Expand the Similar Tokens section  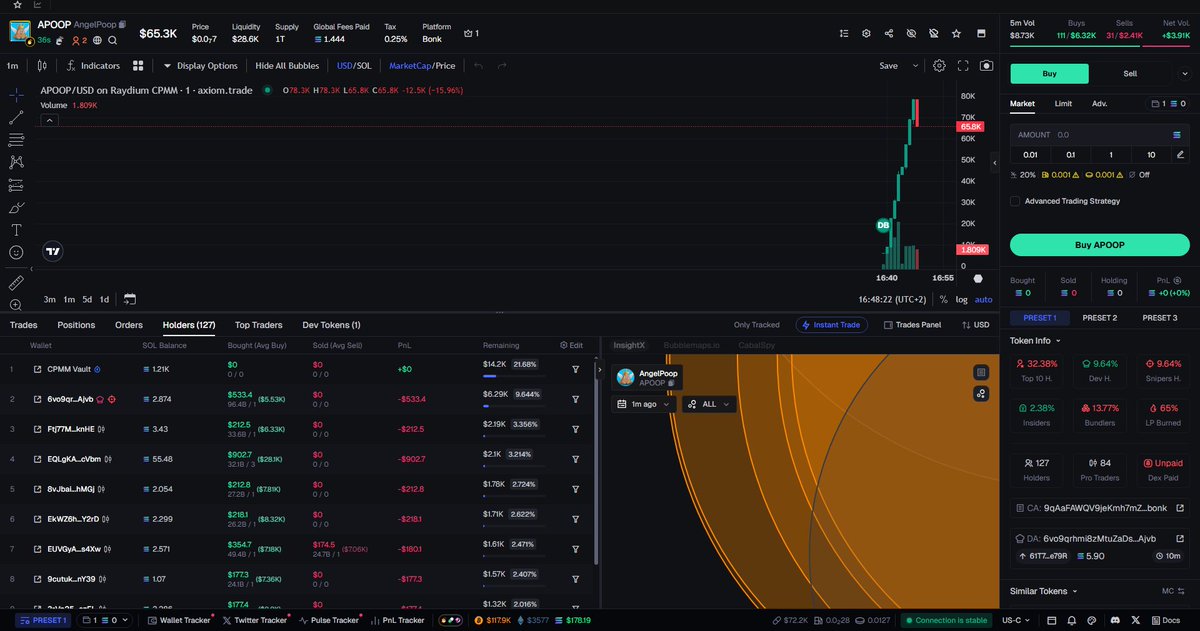[1044, 591]
